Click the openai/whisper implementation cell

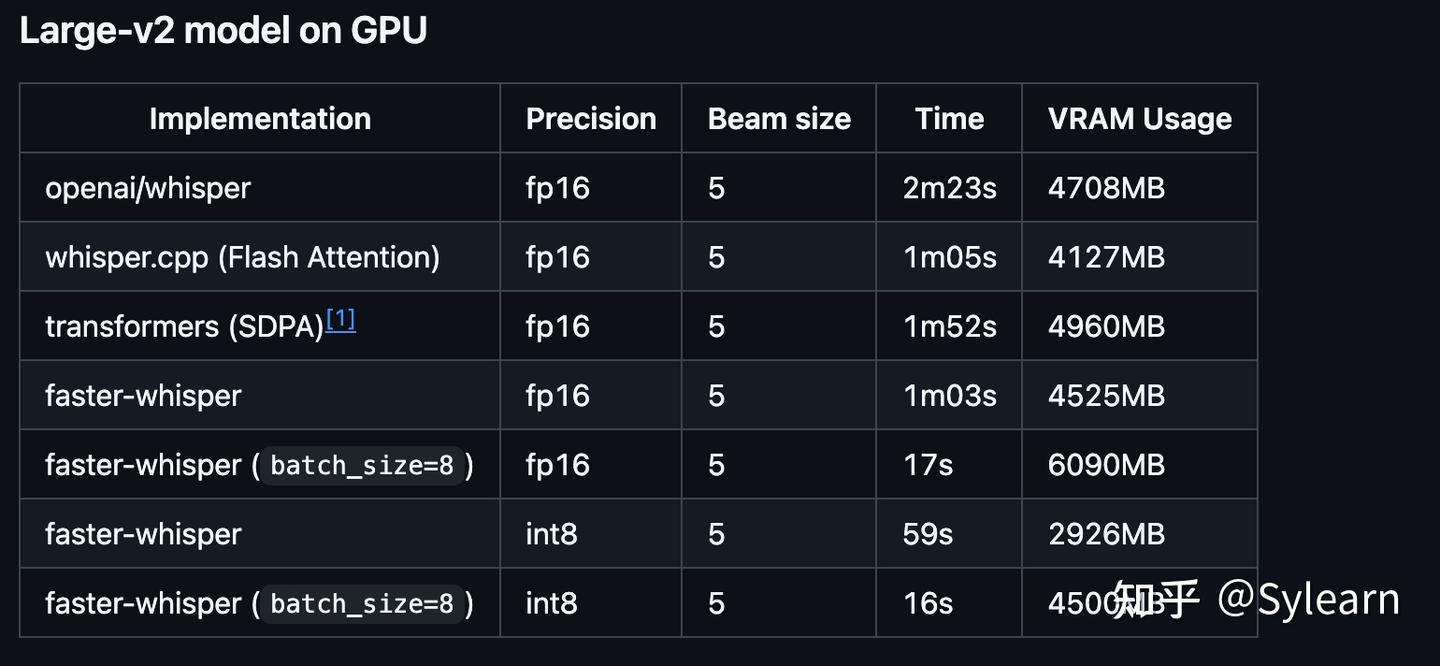[x=148, y=188]
